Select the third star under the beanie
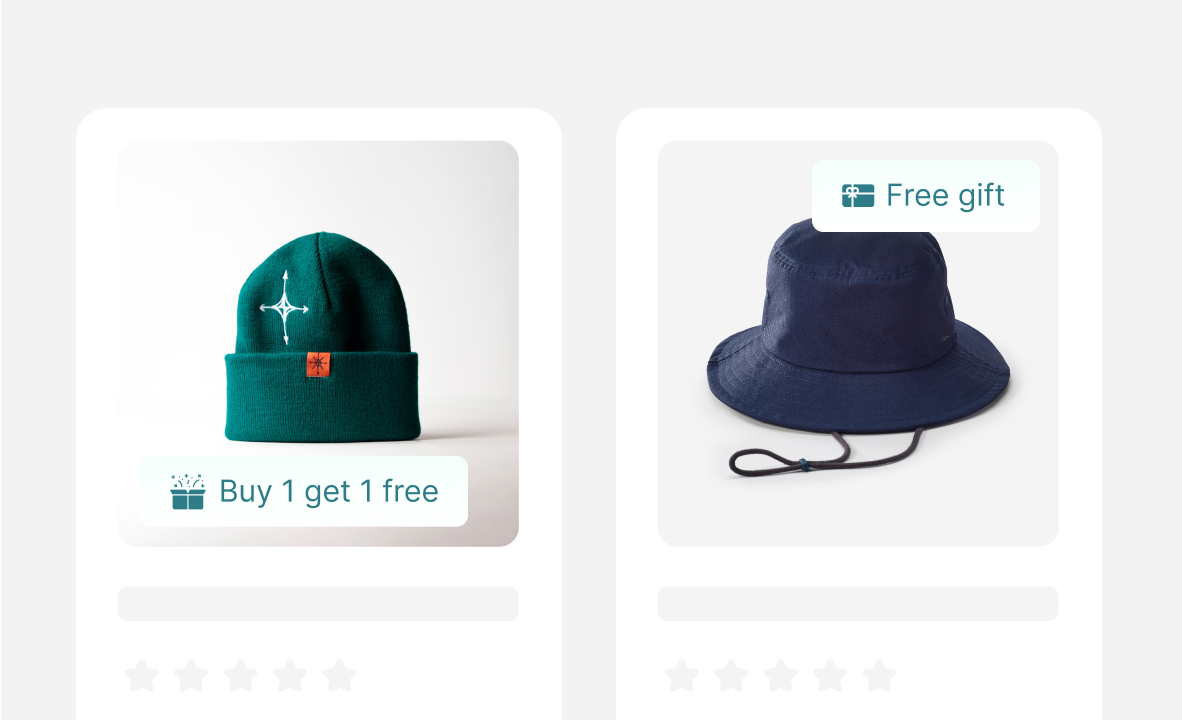Viewport: 1182px width, 720px height. pos(240,676)
